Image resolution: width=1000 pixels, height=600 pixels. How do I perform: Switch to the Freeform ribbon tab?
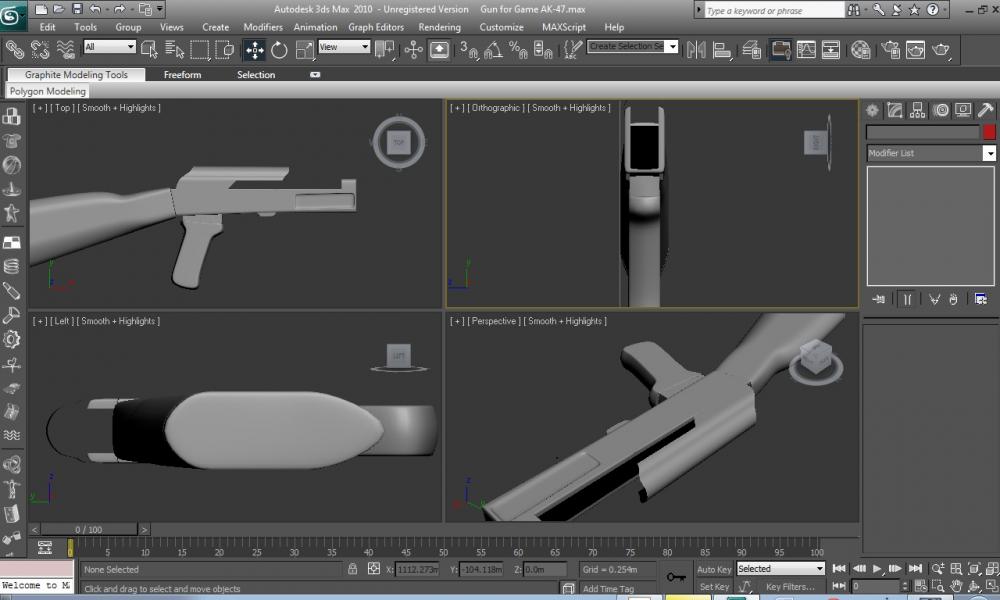(x=182, y=75)
